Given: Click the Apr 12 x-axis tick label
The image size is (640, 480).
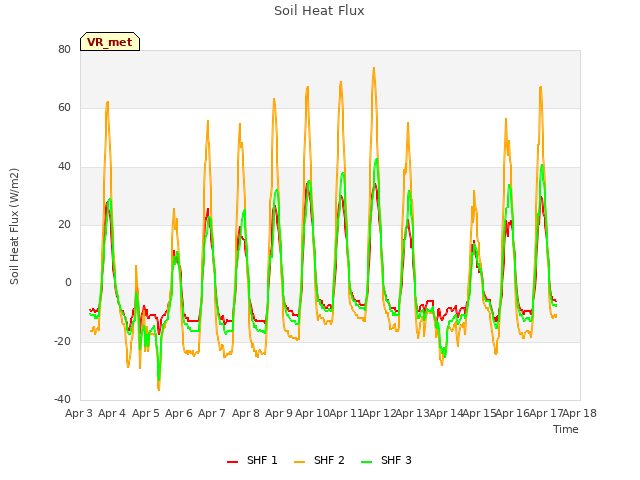Looking at the screenshot, I should pos(379,413).
